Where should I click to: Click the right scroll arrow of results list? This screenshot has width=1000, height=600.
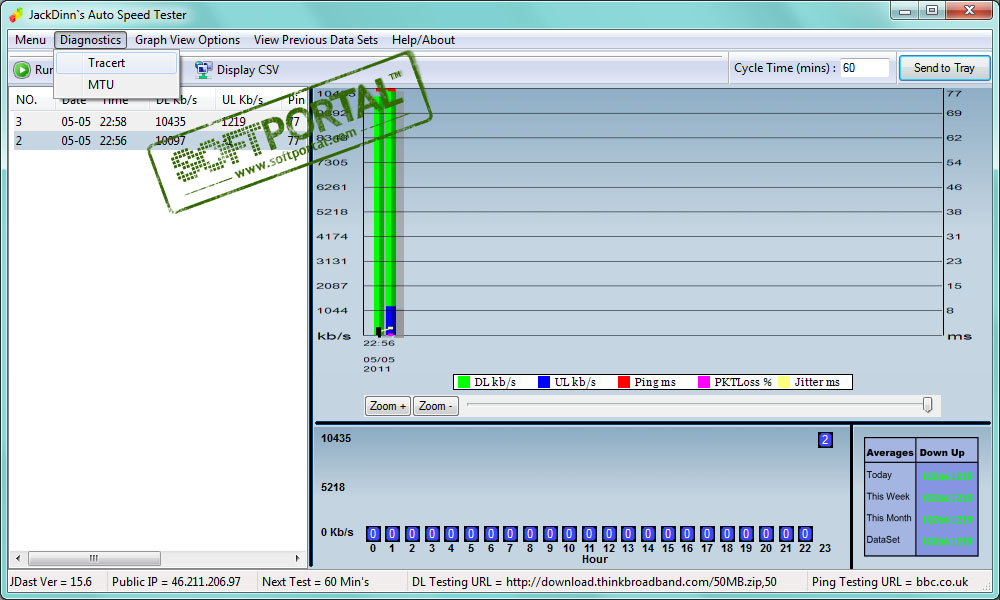(297, 558)
